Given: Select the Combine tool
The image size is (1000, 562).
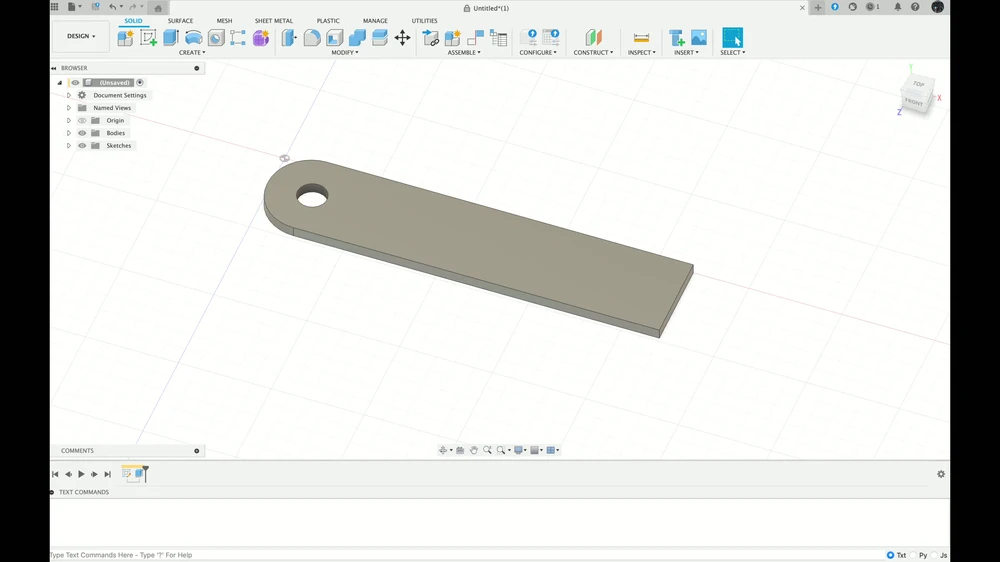Looking at the screenshot, I should (357, 38).
